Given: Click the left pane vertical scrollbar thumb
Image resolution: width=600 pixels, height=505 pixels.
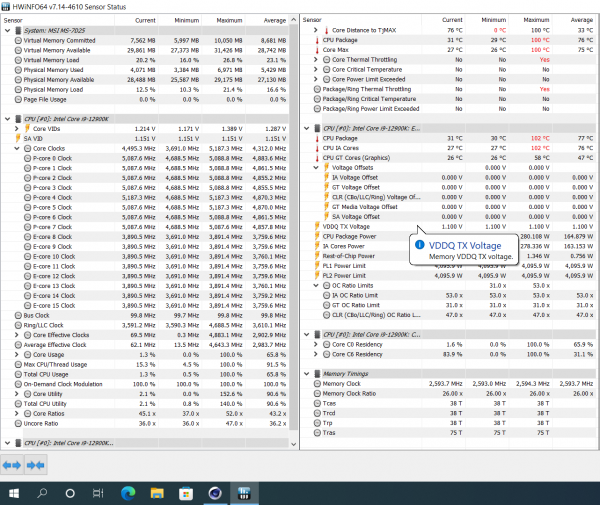Looking at the screenshot, I should [x=293, y=227].
